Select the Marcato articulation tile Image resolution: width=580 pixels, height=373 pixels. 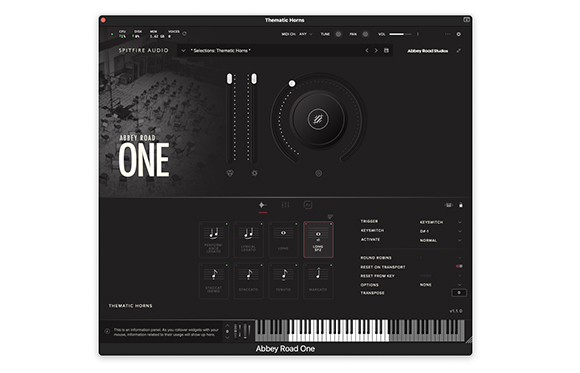point(318,280)
